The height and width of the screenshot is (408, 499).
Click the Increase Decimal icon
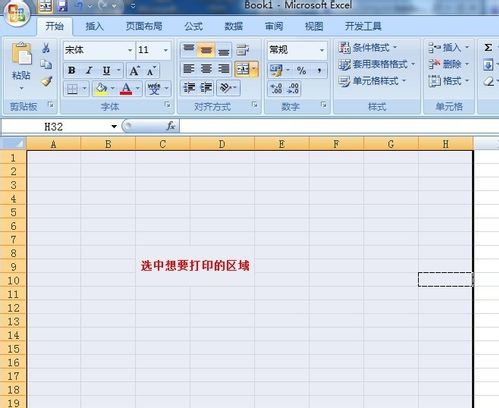click(276, 88)
